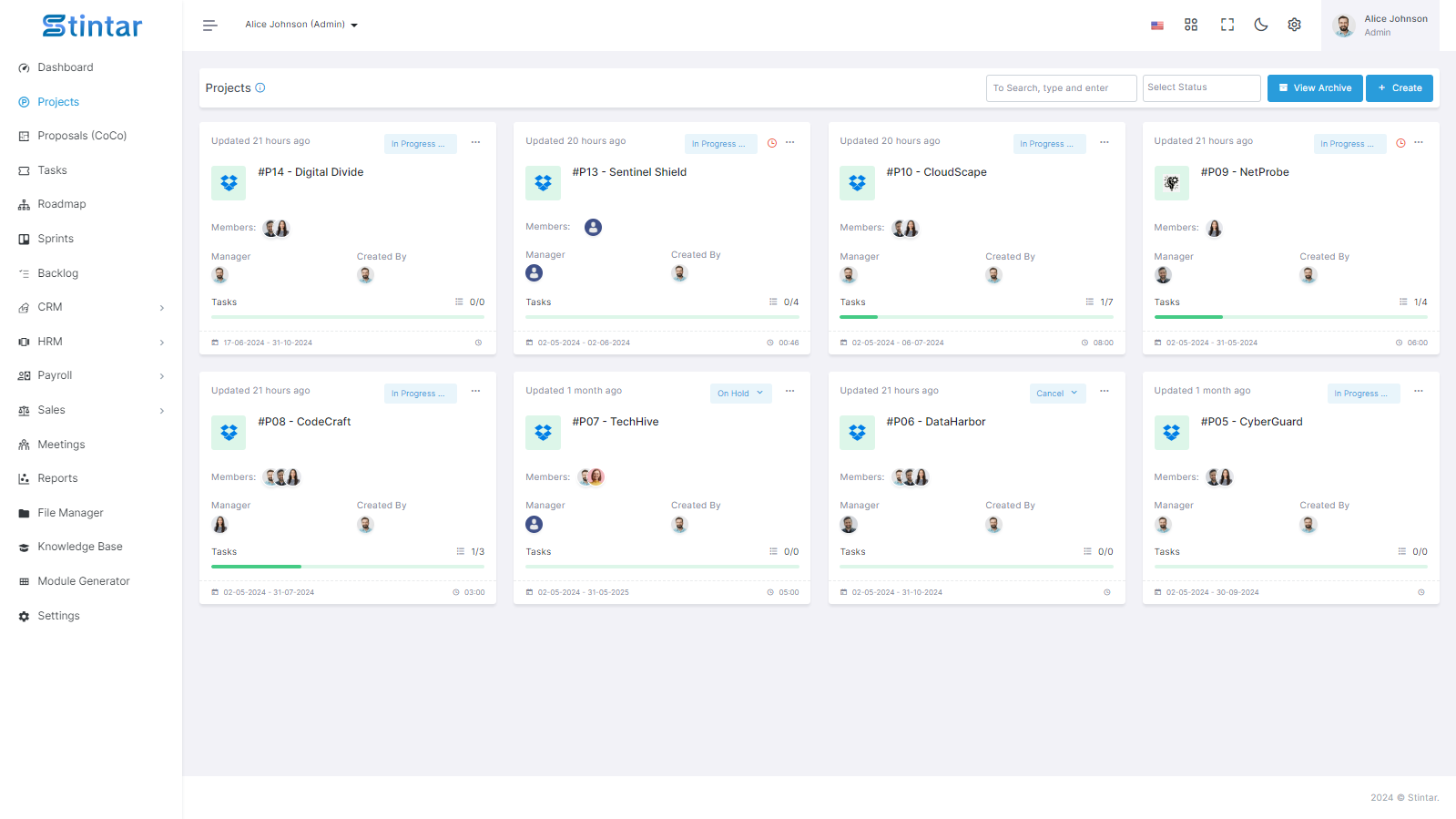Viewport: 1456px width, 819px height.
Task: Click the Projects info circle icon
Action: coord(260,87)
